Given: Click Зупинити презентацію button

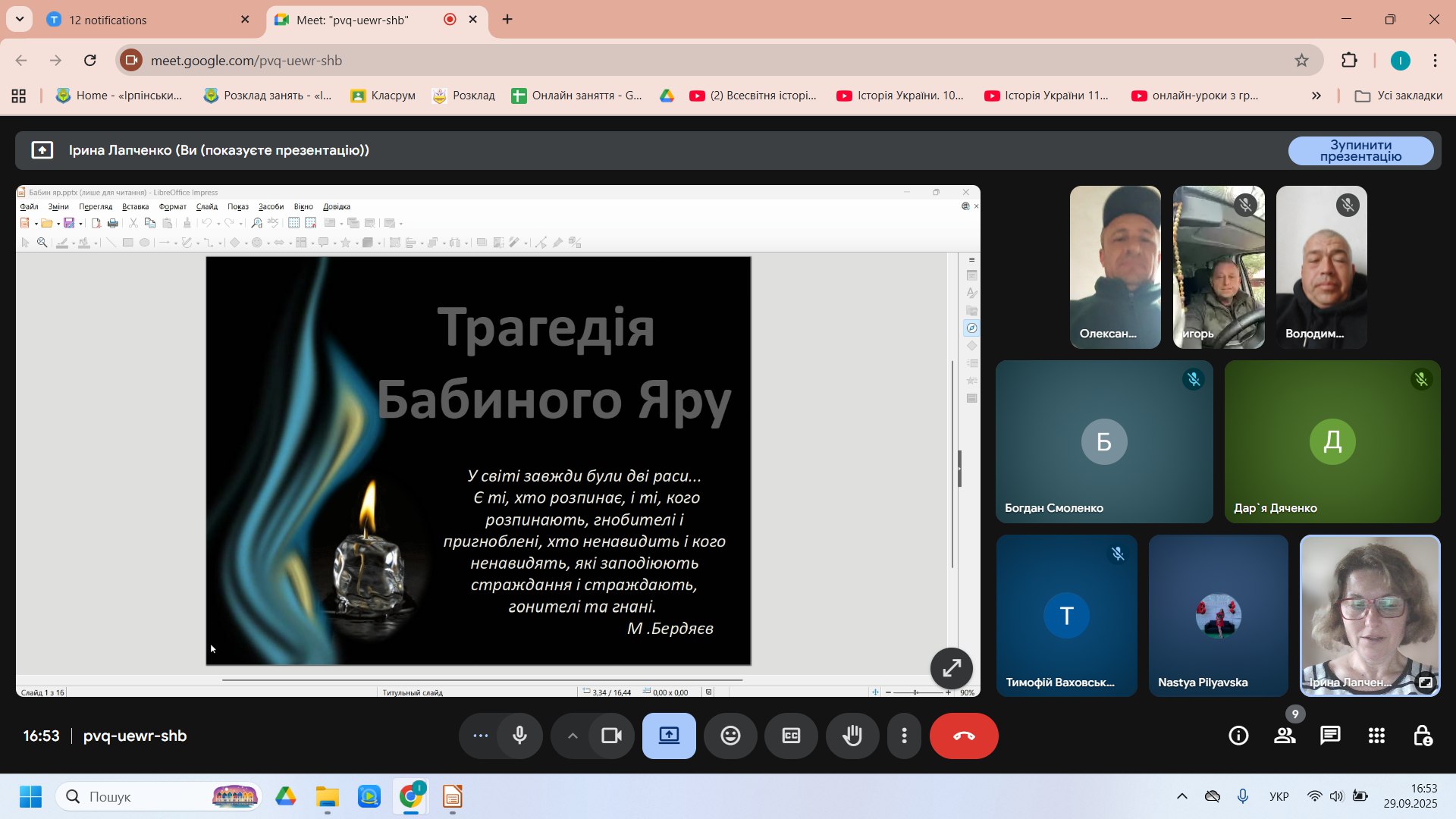Looking at the screenshot, I should click(x=1360, y=150).
